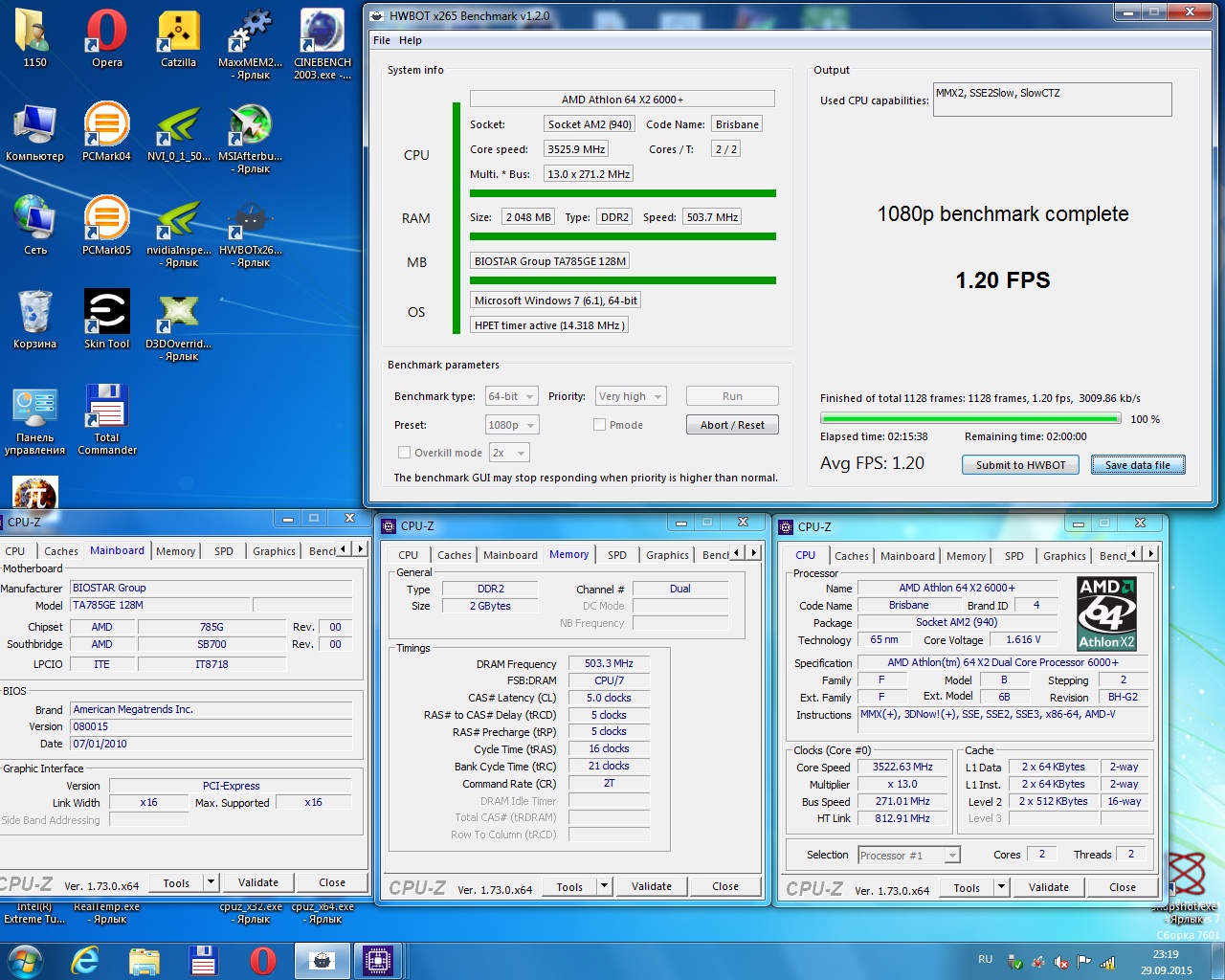Open the Overkill 2x multiplier dropdown
This screenshot has width=1225, height=980.
[x=509, y=453]
